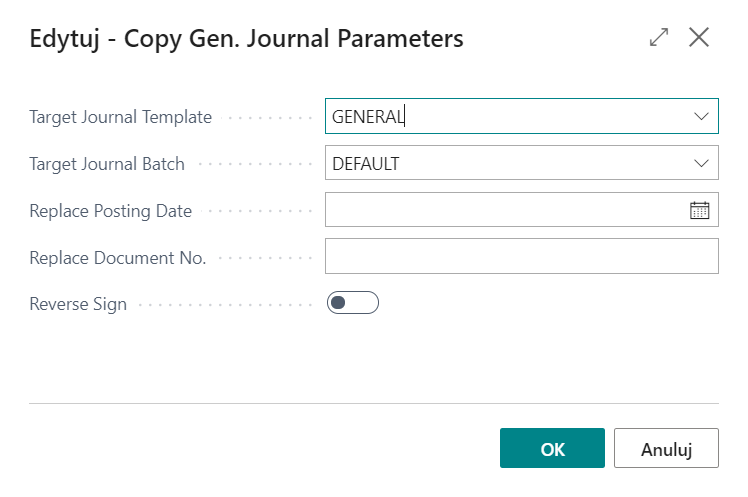Screen dimensions: 748x497
Task: Expand the Target Journal Batch dropdown chevron
Action: (x=701, y=164)
